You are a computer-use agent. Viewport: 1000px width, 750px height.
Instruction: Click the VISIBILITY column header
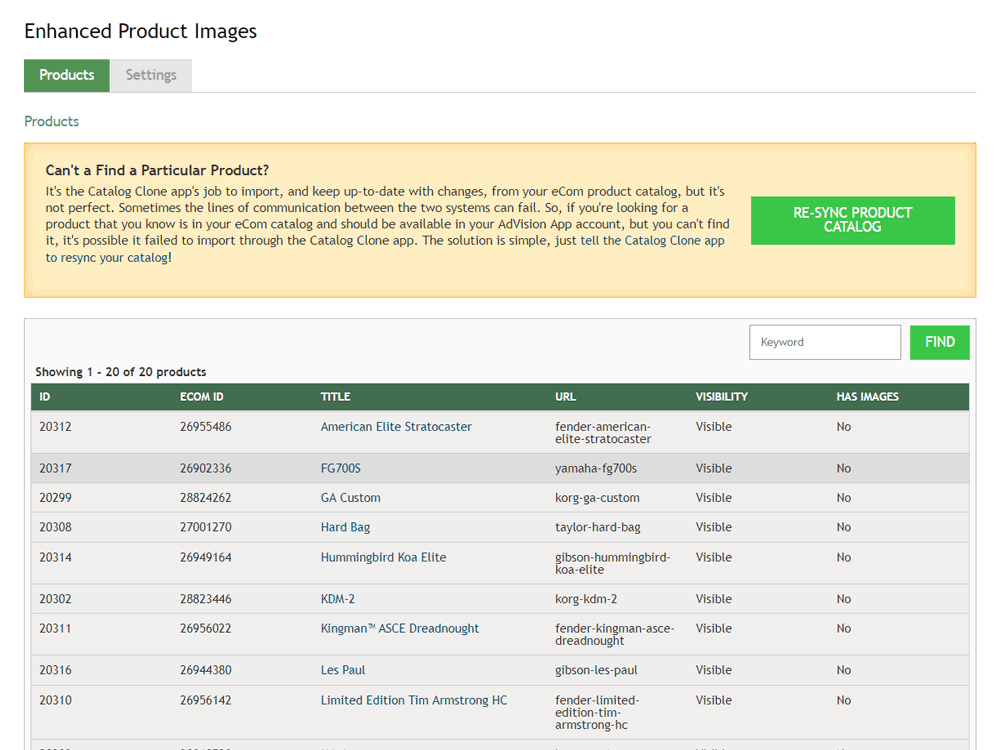(721, 397)
